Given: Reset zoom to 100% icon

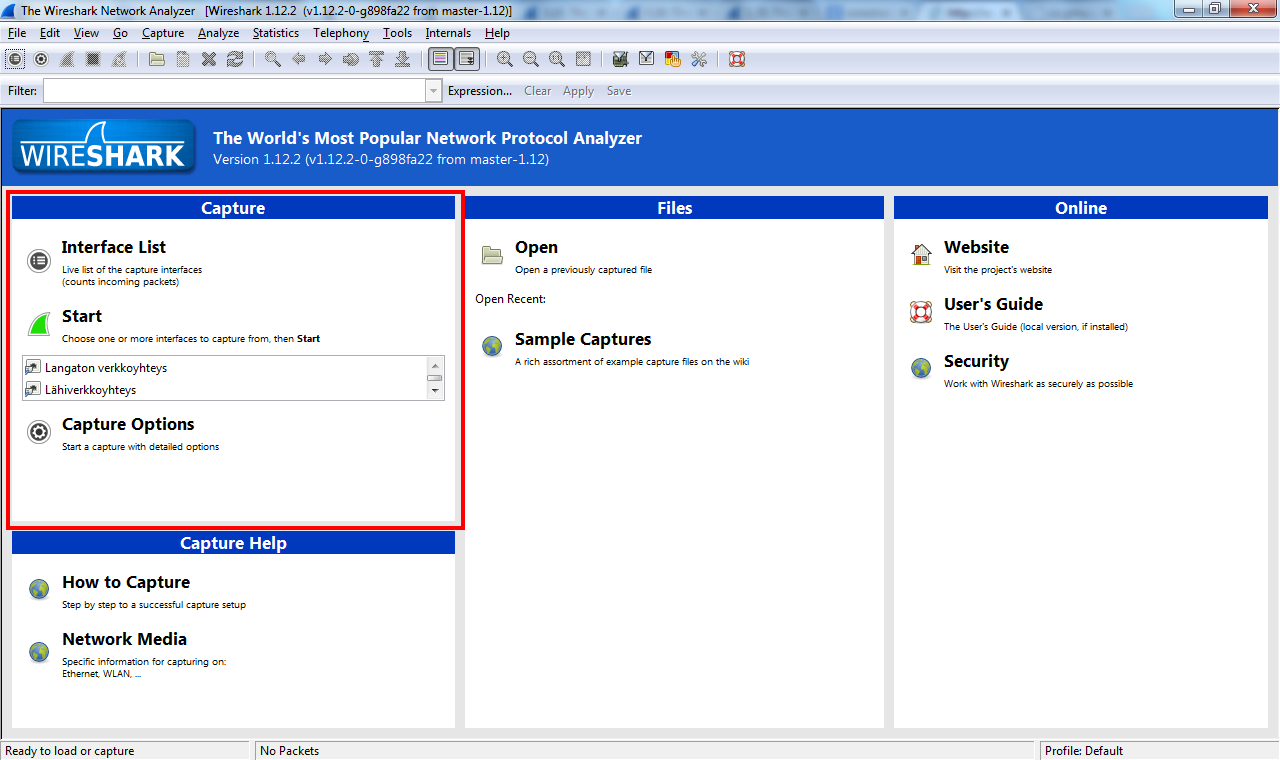Looking at the screenshot, I should tap(557, 59).
